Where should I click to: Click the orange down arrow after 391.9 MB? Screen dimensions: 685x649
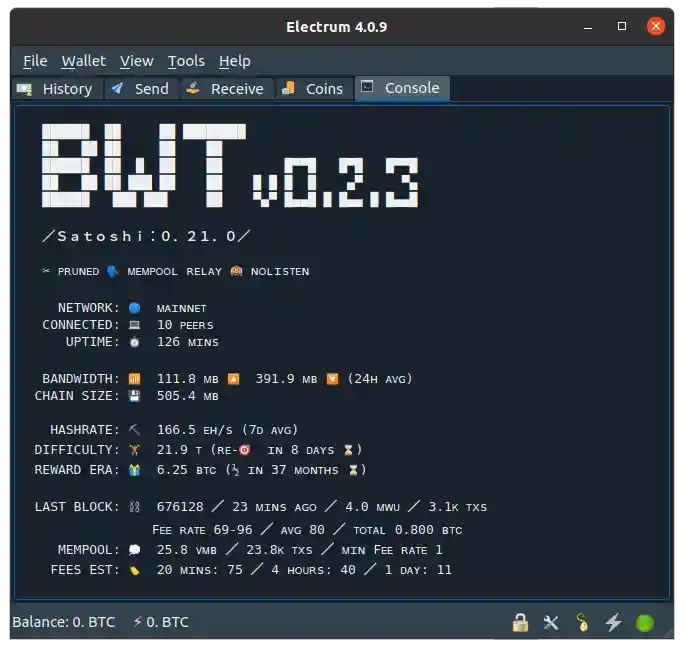pyautogui.click(x=332, y=379)
